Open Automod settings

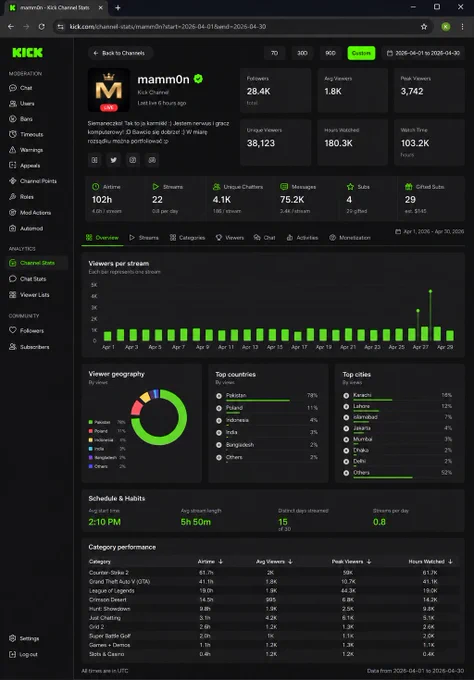tap(26, 228)
